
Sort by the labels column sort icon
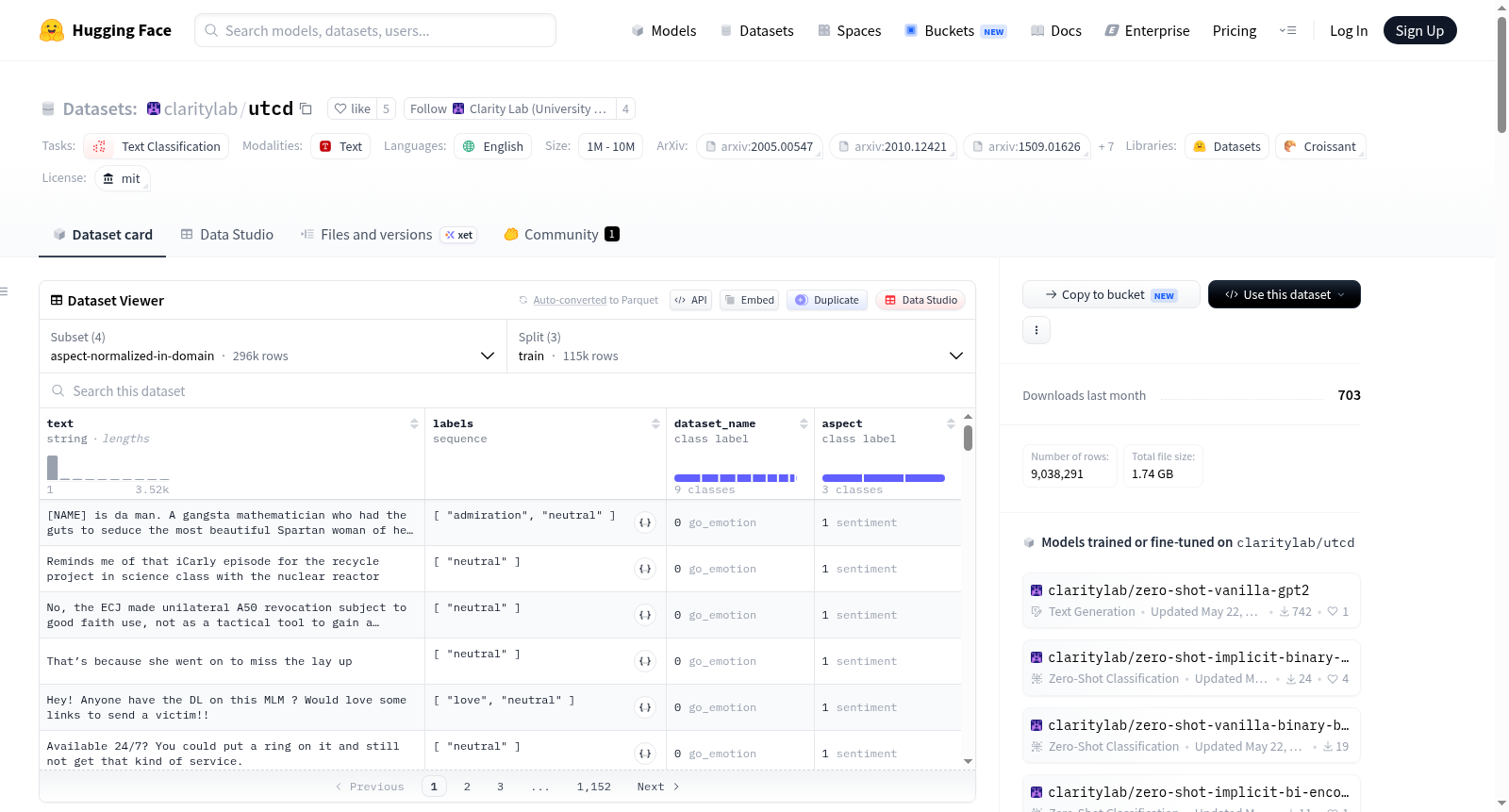point(655,423)
